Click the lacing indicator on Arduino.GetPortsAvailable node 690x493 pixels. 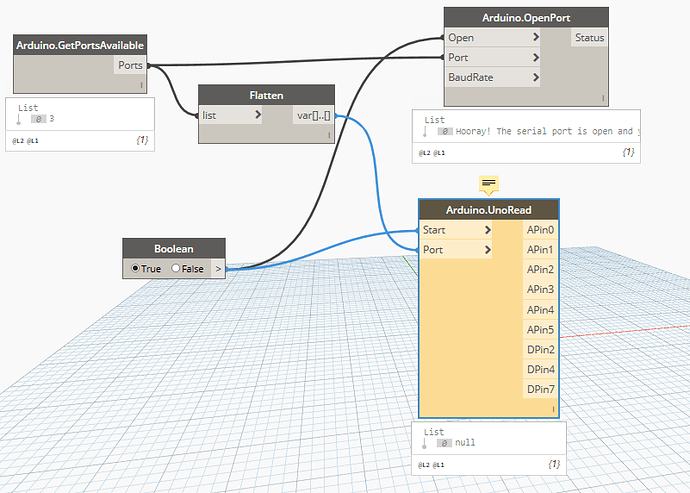(x=141, y=85)
